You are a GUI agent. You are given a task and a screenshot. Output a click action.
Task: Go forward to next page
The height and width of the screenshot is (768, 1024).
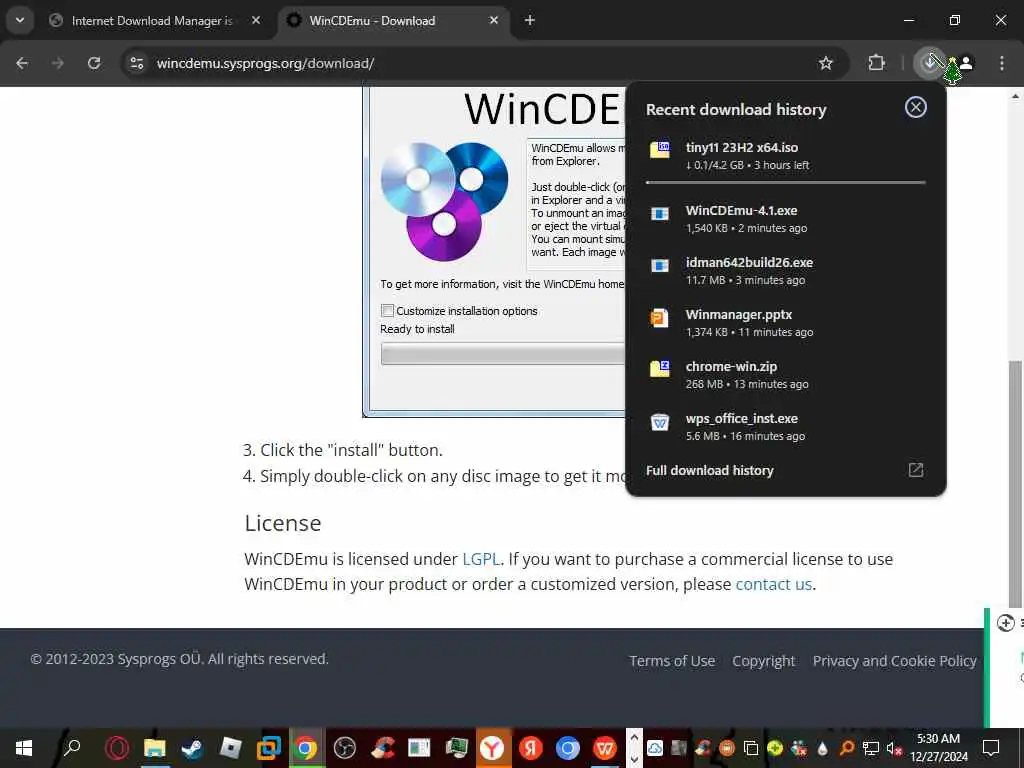(58, 63)
